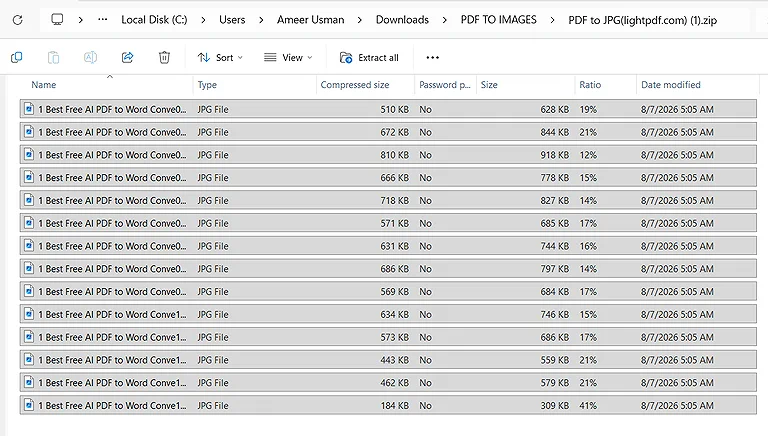This screenshot has width=768, height=436.
Task: Open the breadcrumb ellipsis for hidden folders
Action: click(x=102, y=20)
